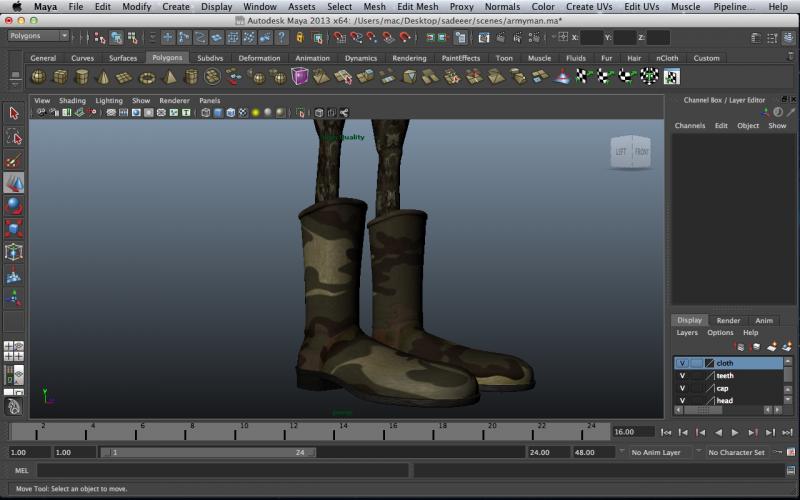800x500 pixels.
Task: Click the polygon torus shelf icon
Action: pyautogui.click(x=147, y=77)
